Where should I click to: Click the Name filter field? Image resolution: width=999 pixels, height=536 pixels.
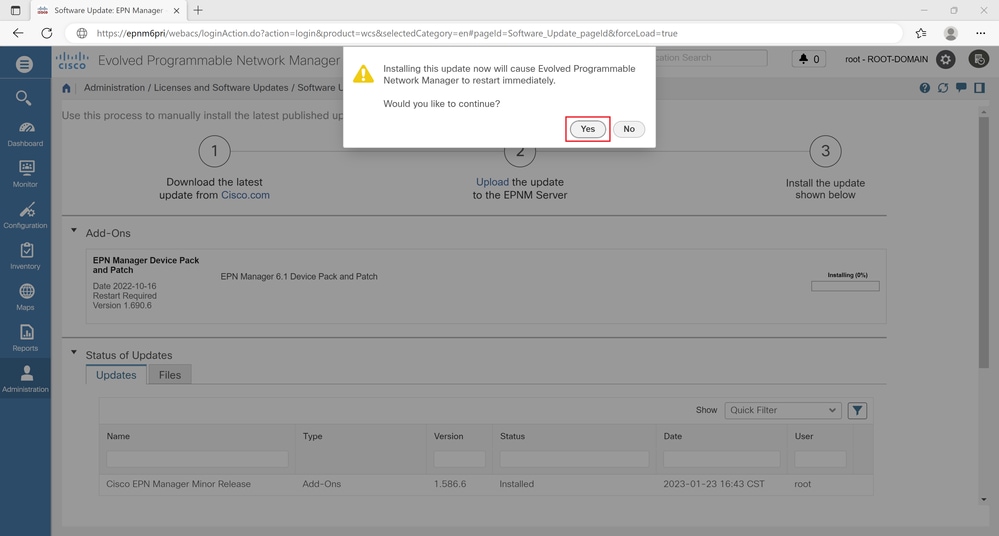198,459
